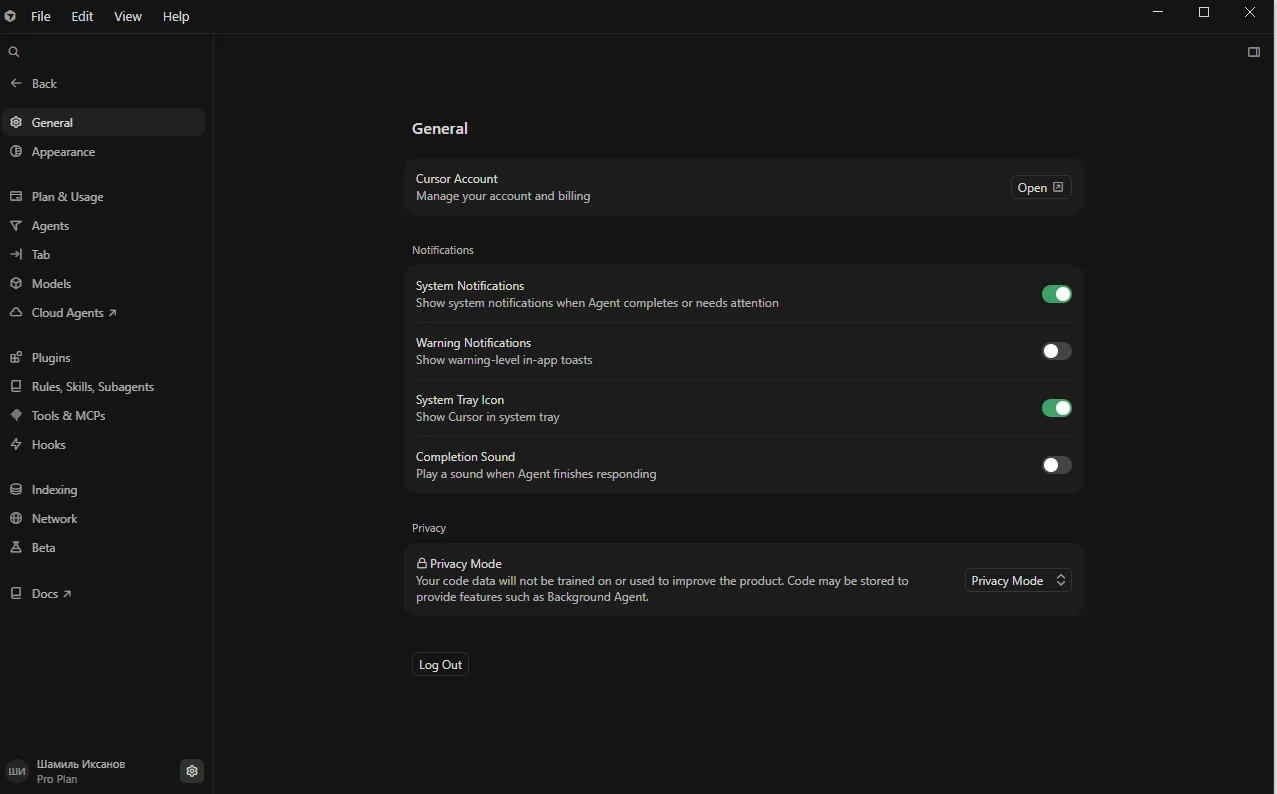Click the Network globe icon

[16, 519]
